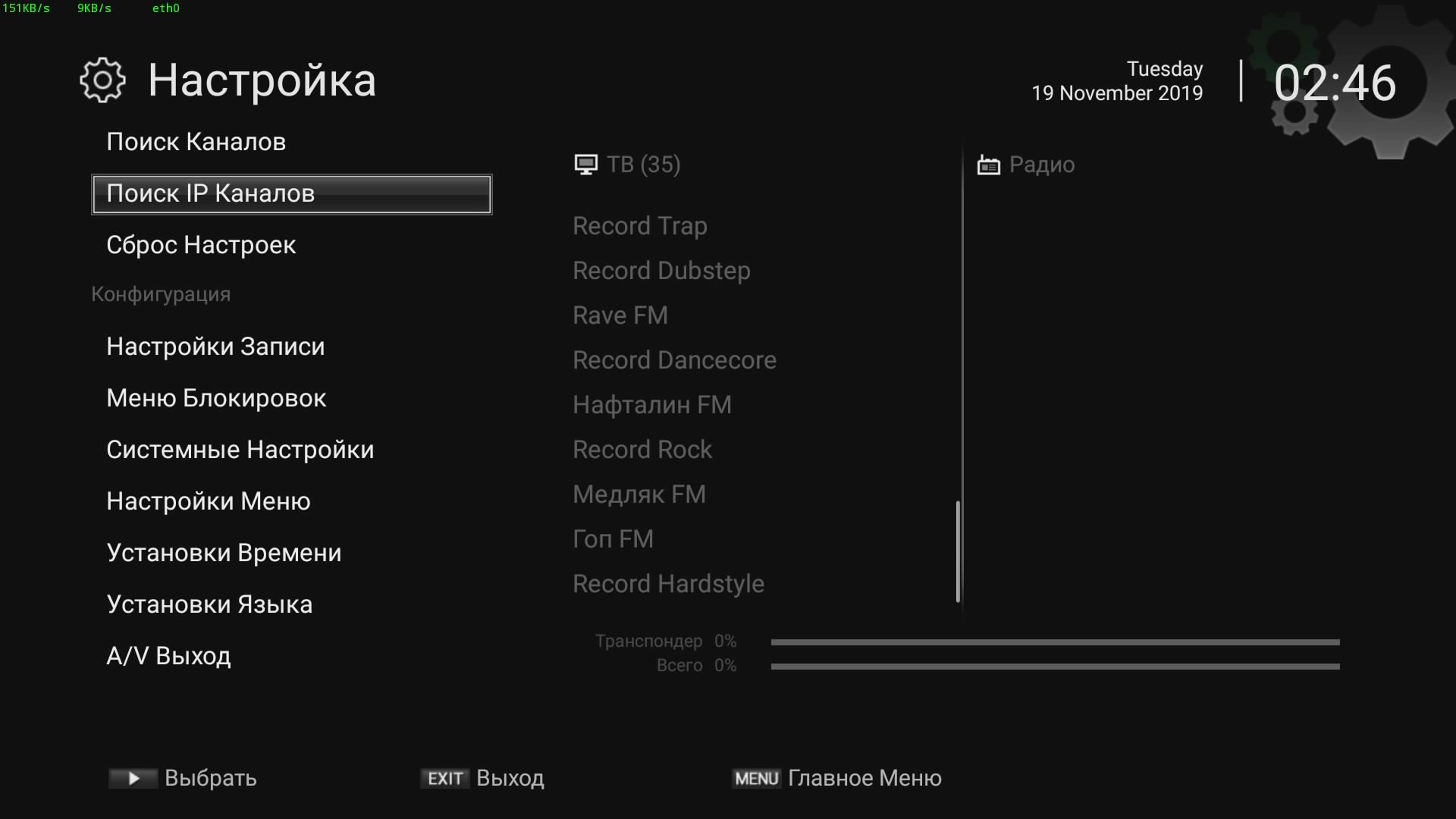Image resolution: width=1456 pixels, height=819 pixels.
Task: Open Установки Языка entry
Action: pyautogui.click(x=209, y=604)
